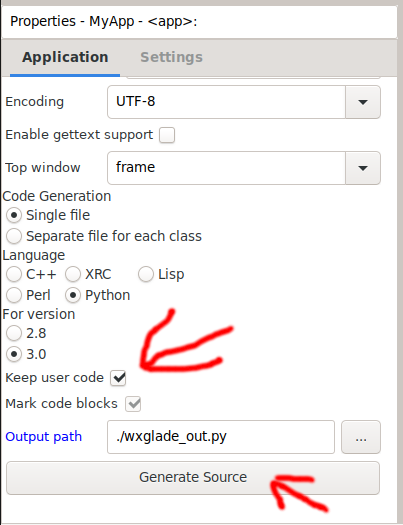Click the Mark code blocks checkbox
Image resolution: width=403 pixels, height=525 pixels.
pos(133,404)
